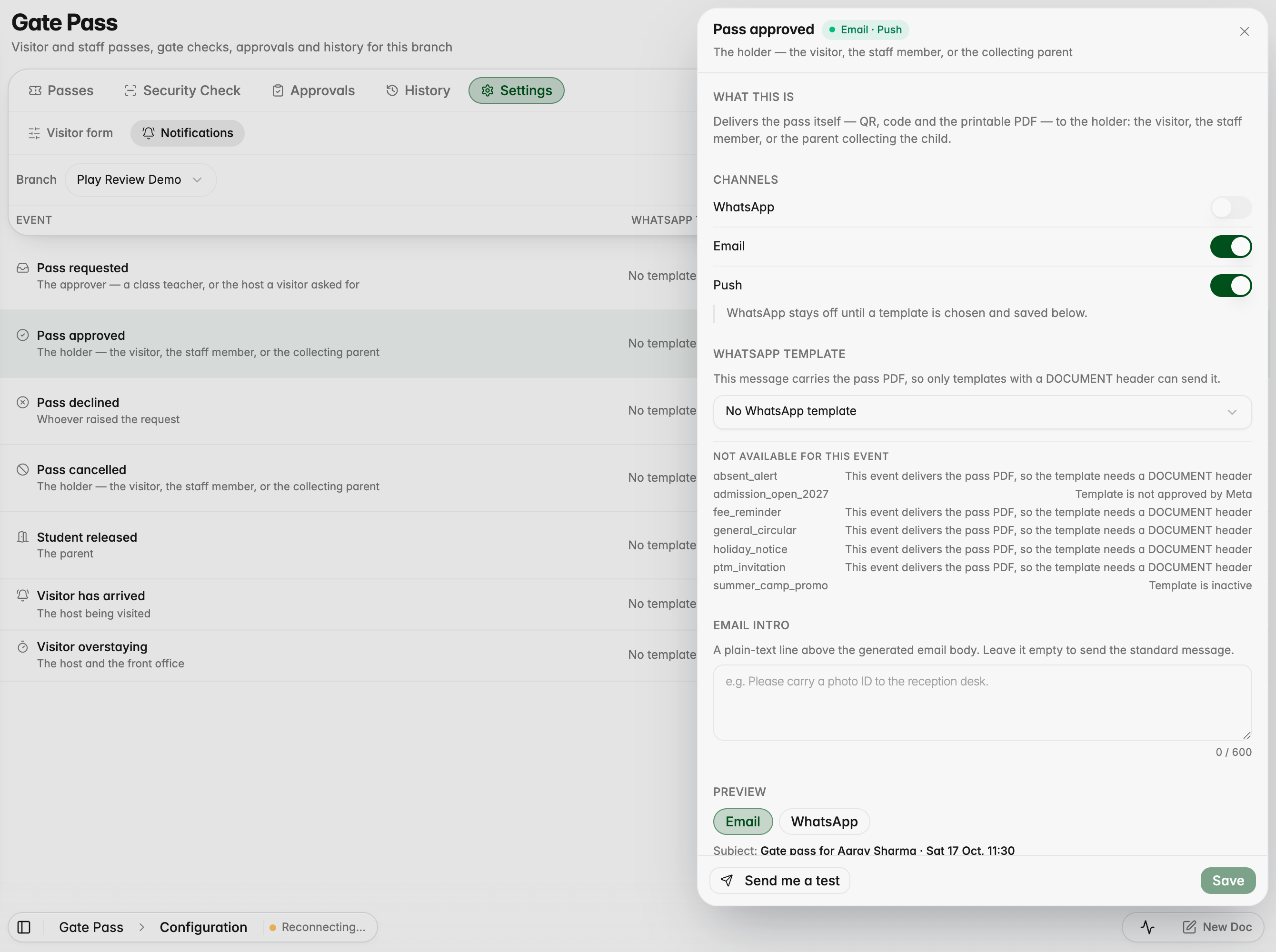Viewport: 1276px width, 952px height.
Task: Click the Settings gear icon
Action: (488, 90)
